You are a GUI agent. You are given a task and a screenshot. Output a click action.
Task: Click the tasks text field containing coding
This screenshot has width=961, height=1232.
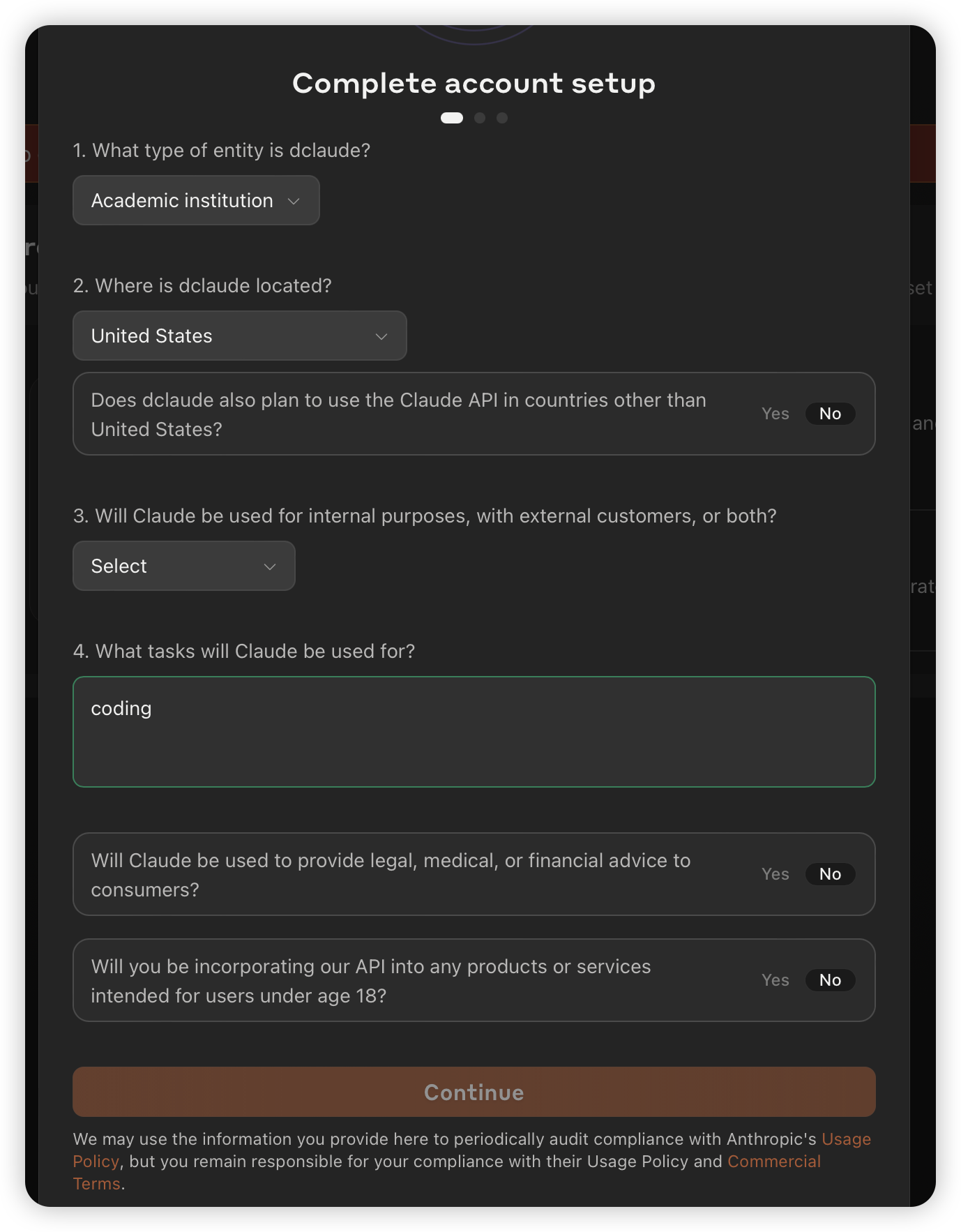474,732
